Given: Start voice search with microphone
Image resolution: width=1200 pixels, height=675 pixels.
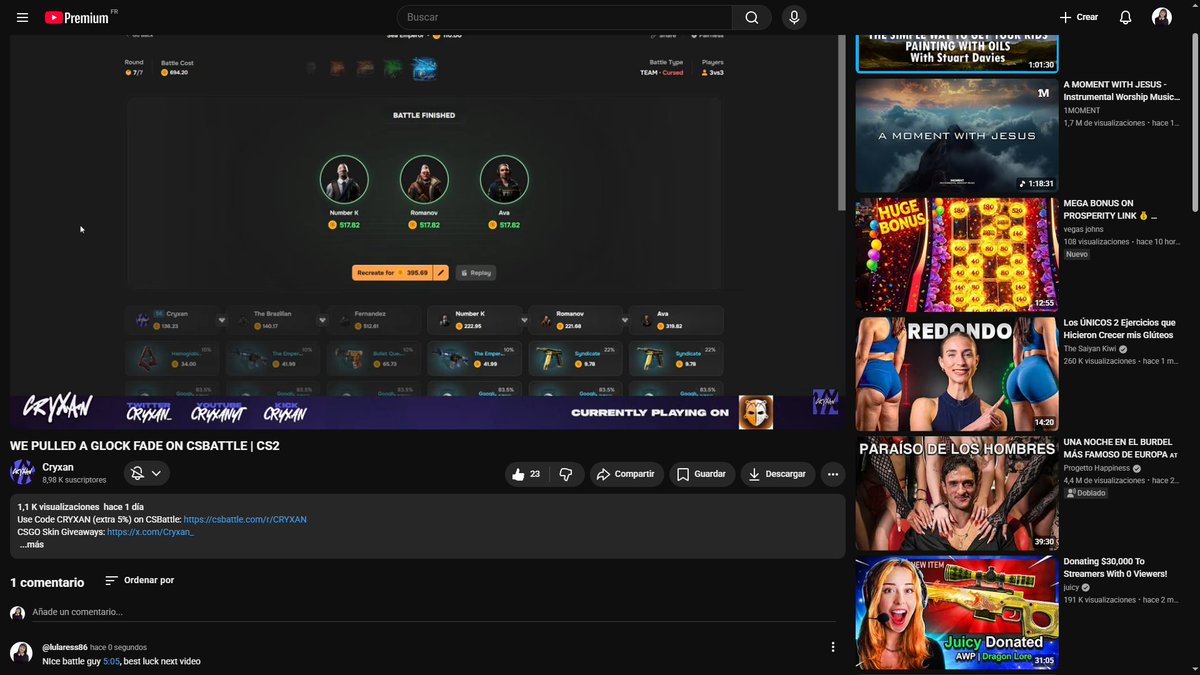Looking at the screenshot, I should pos(794,17).
